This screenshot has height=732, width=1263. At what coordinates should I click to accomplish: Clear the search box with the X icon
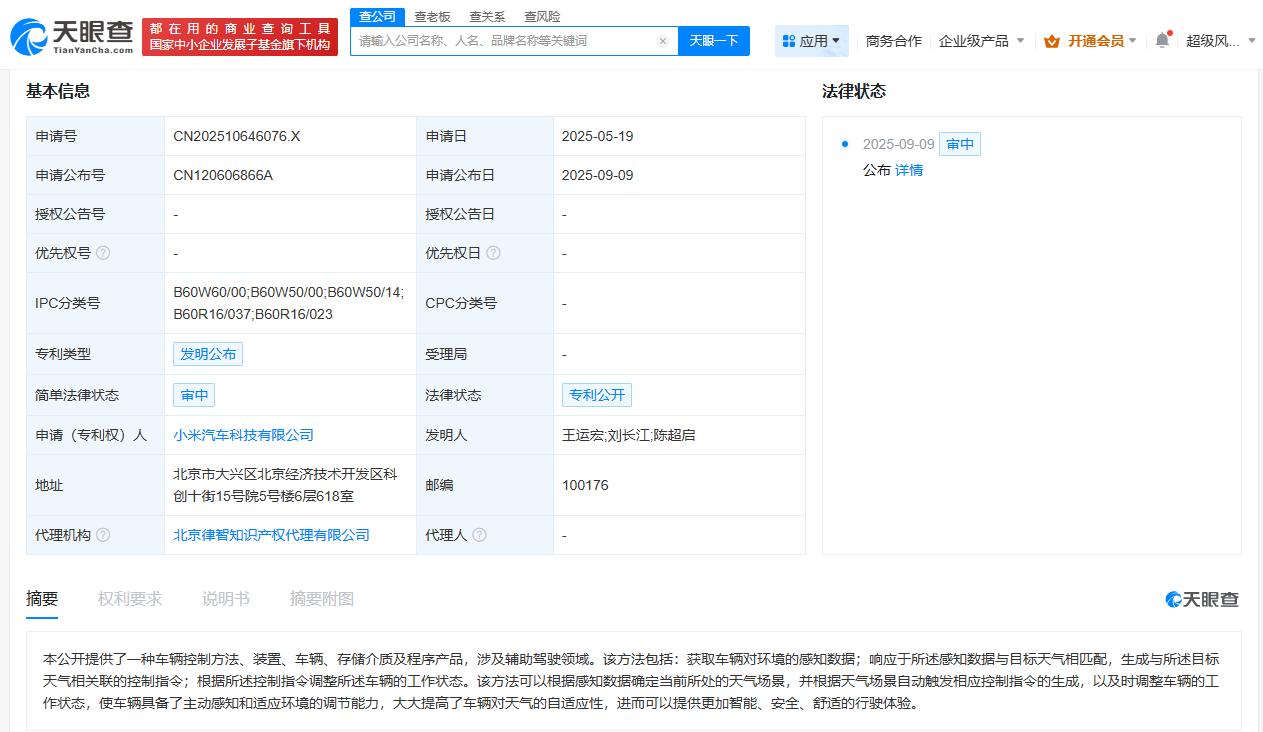point(662,41)
